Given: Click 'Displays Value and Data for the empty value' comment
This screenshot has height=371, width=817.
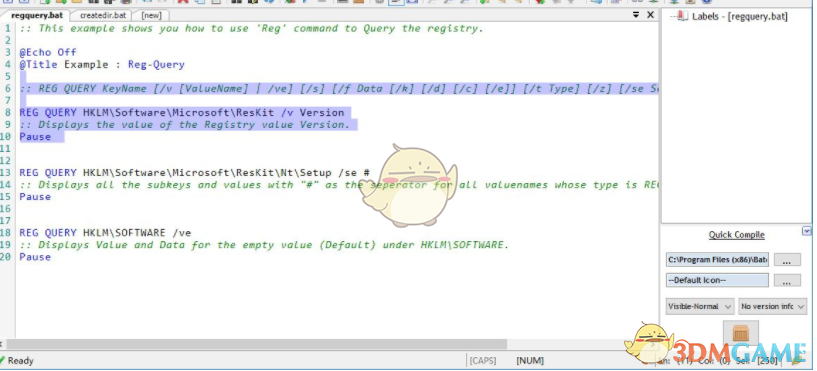Looking at the screenshot, I should [x=264, y=244].
